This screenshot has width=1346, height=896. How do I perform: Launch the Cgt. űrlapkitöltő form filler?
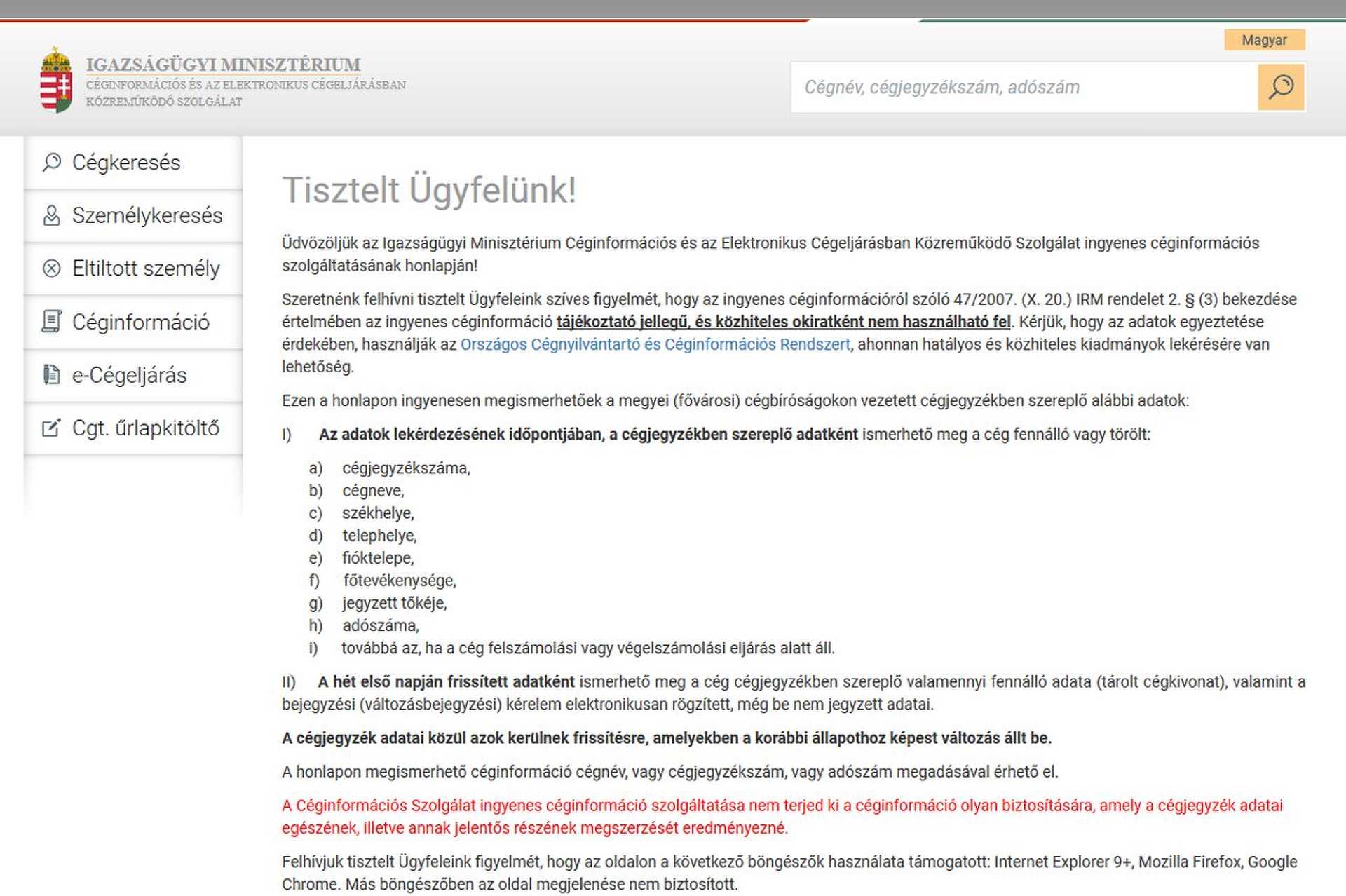coord(133,428)
